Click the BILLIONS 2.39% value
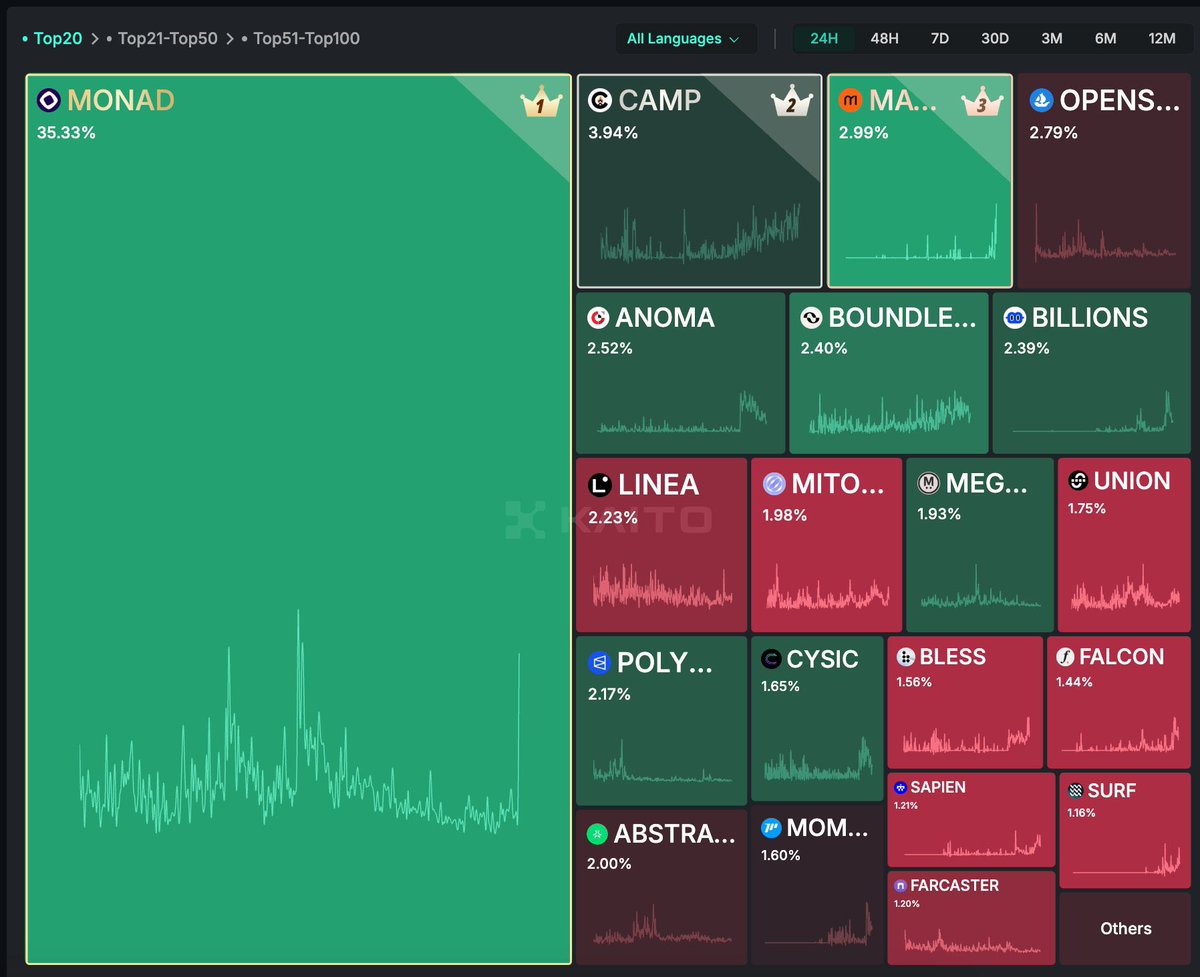 coord(1027,348)
